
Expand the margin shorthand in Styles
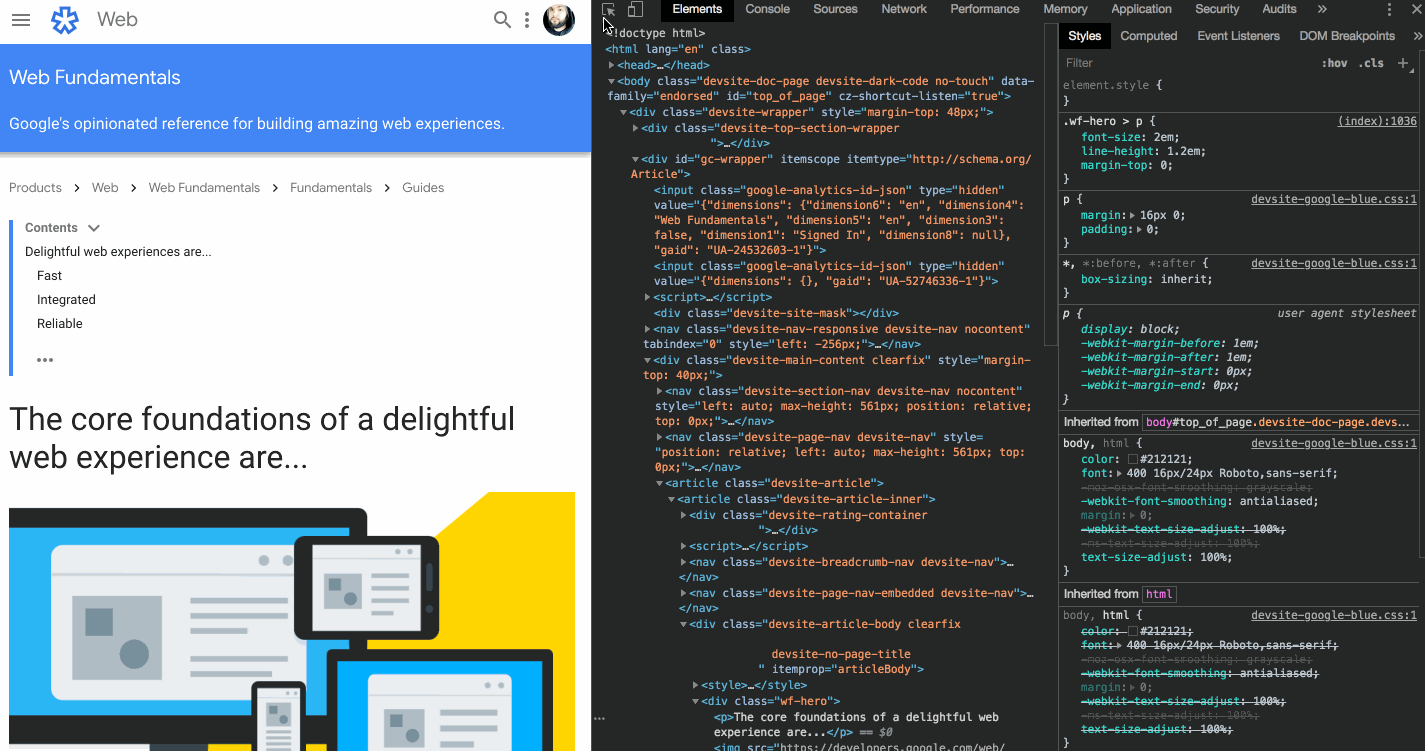click(x=1133, y=215)
